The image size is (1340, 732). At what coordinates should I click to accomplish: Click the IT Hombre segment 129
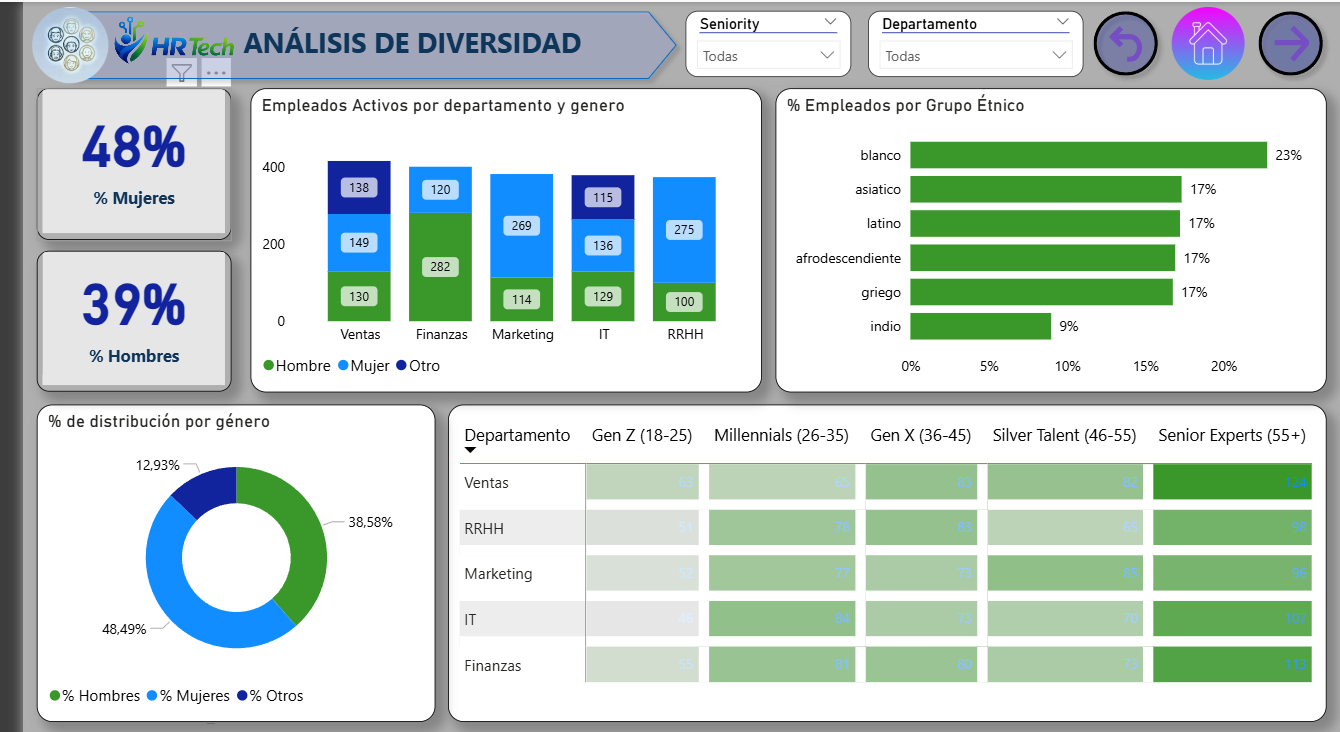coord(603,296)
